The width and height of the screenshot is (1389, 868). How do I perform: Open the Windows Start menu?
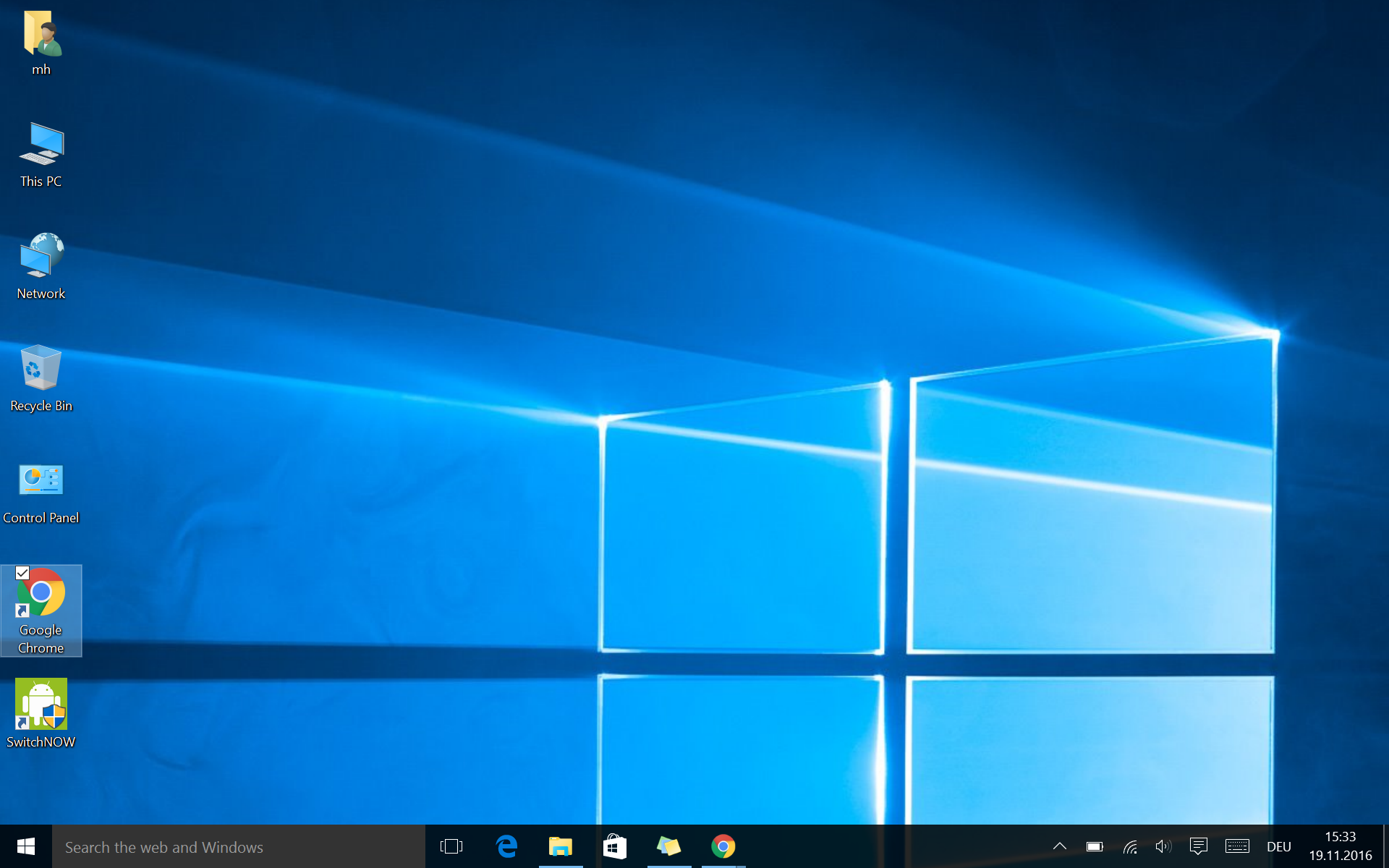coord(26,846)
